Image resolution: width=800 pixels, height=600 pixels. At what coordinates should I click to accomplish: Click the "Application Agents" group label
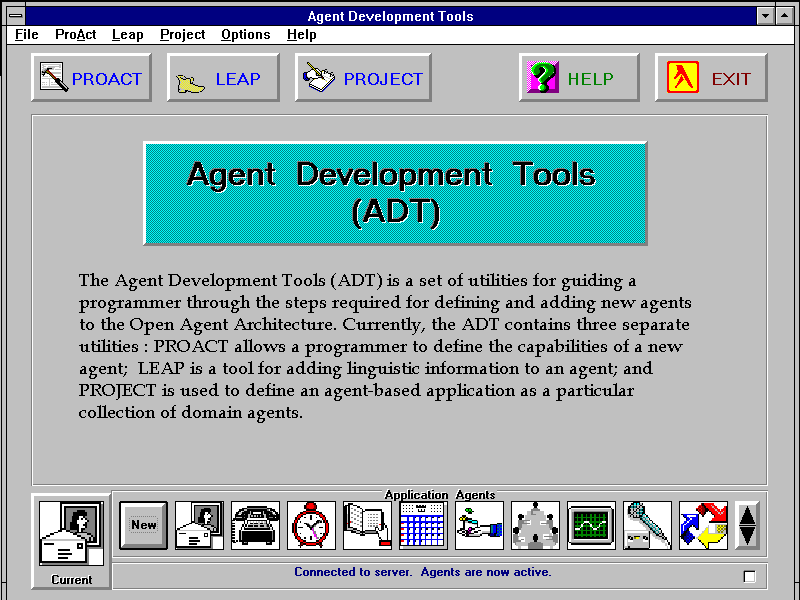click(440, 494)
